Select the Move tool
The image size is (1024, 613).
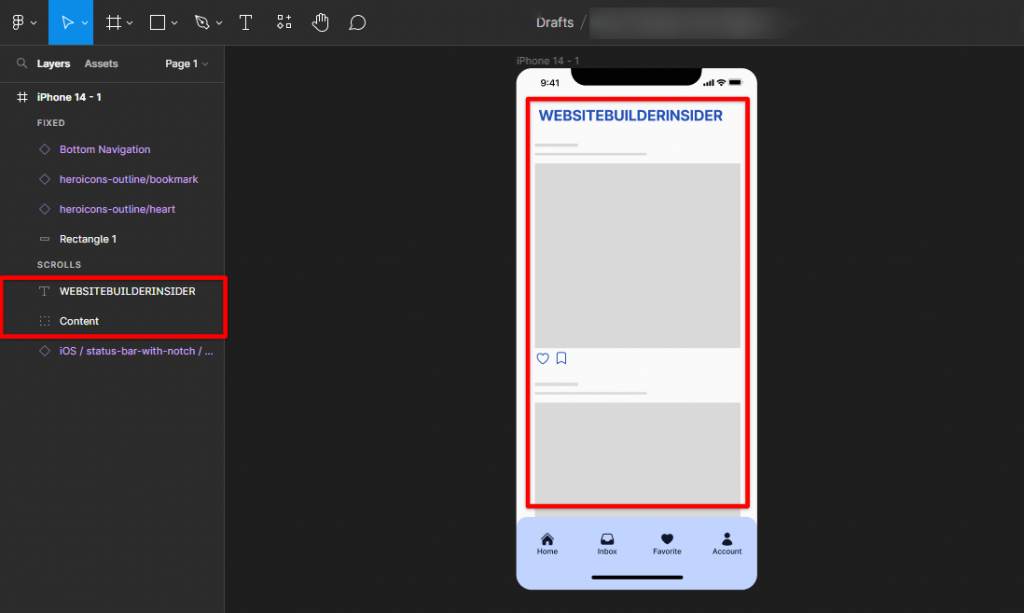[x=69, y=22]
